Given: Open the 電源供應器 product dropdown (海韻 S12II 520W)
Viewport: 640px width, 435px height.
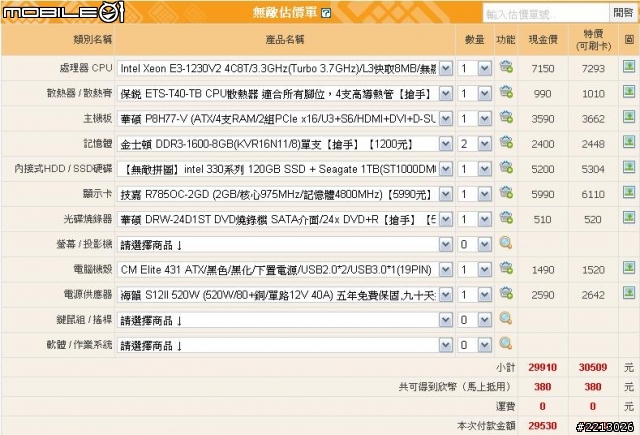Looking at the screenshot, I should (x=285, y=295).
